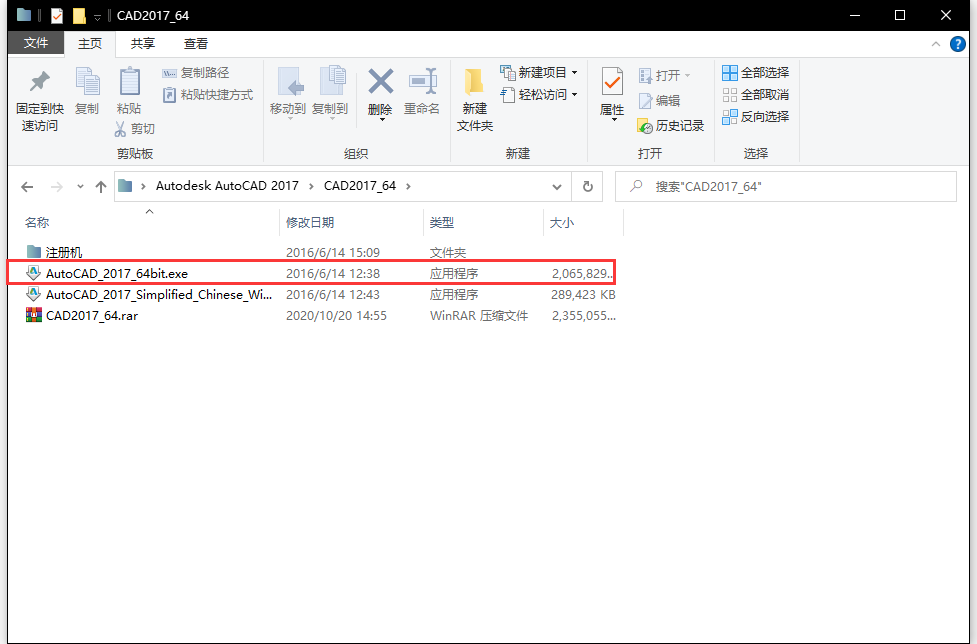977x644 pixels.
Task: Click the 重命名 rename icon
Action: click(422, 82)
